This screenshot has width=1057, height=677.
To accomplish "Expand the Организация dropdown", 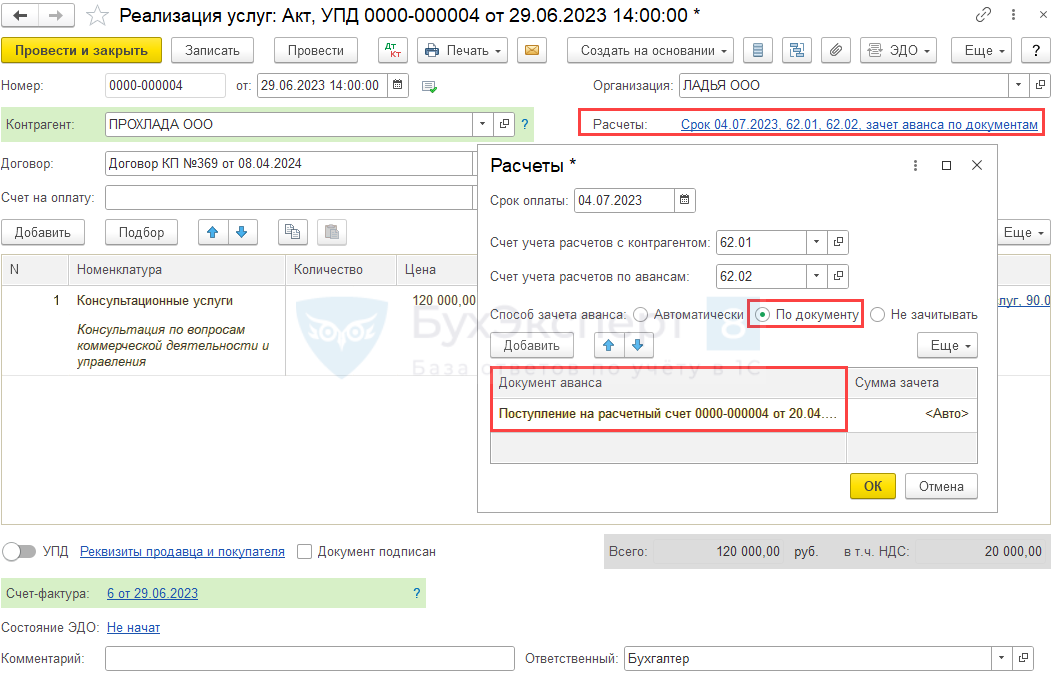I will 1019,85.
